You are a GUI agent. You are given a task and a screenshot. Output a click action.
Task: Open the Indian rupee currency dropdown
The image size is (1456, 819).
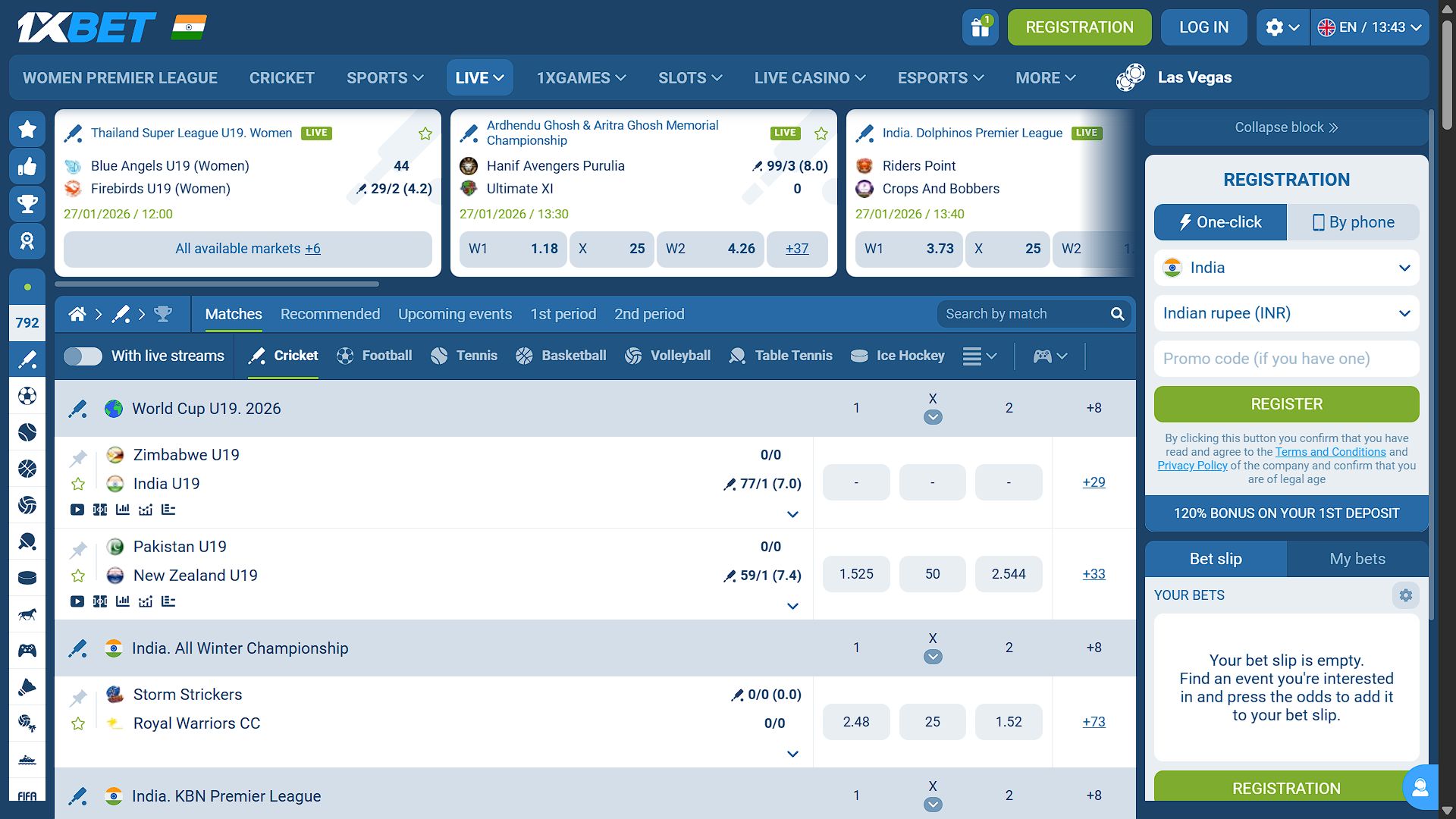[1286, 313]
